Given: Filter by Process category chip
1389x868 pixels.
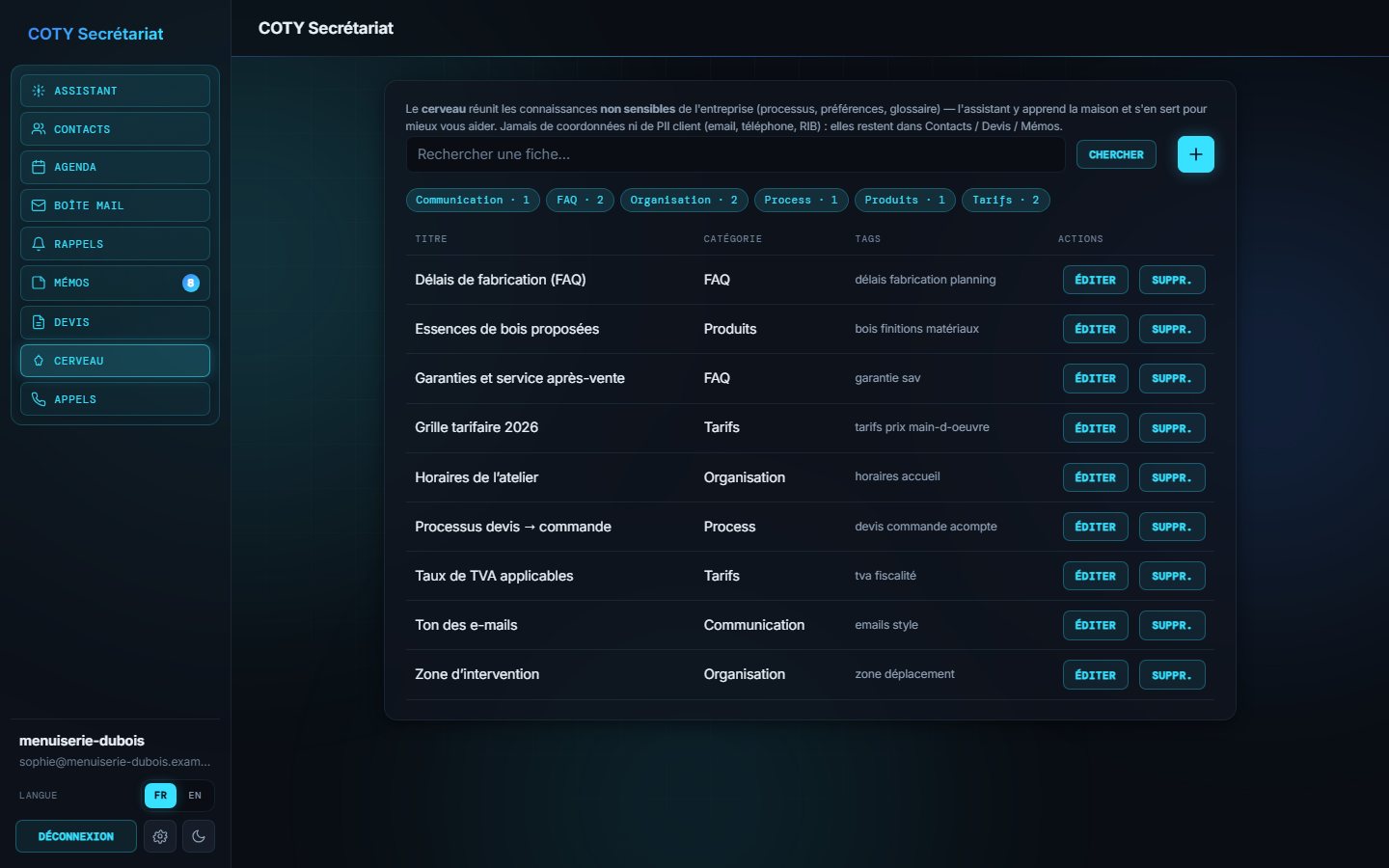Looking at the screenshot, I should (x=801, y=200).
